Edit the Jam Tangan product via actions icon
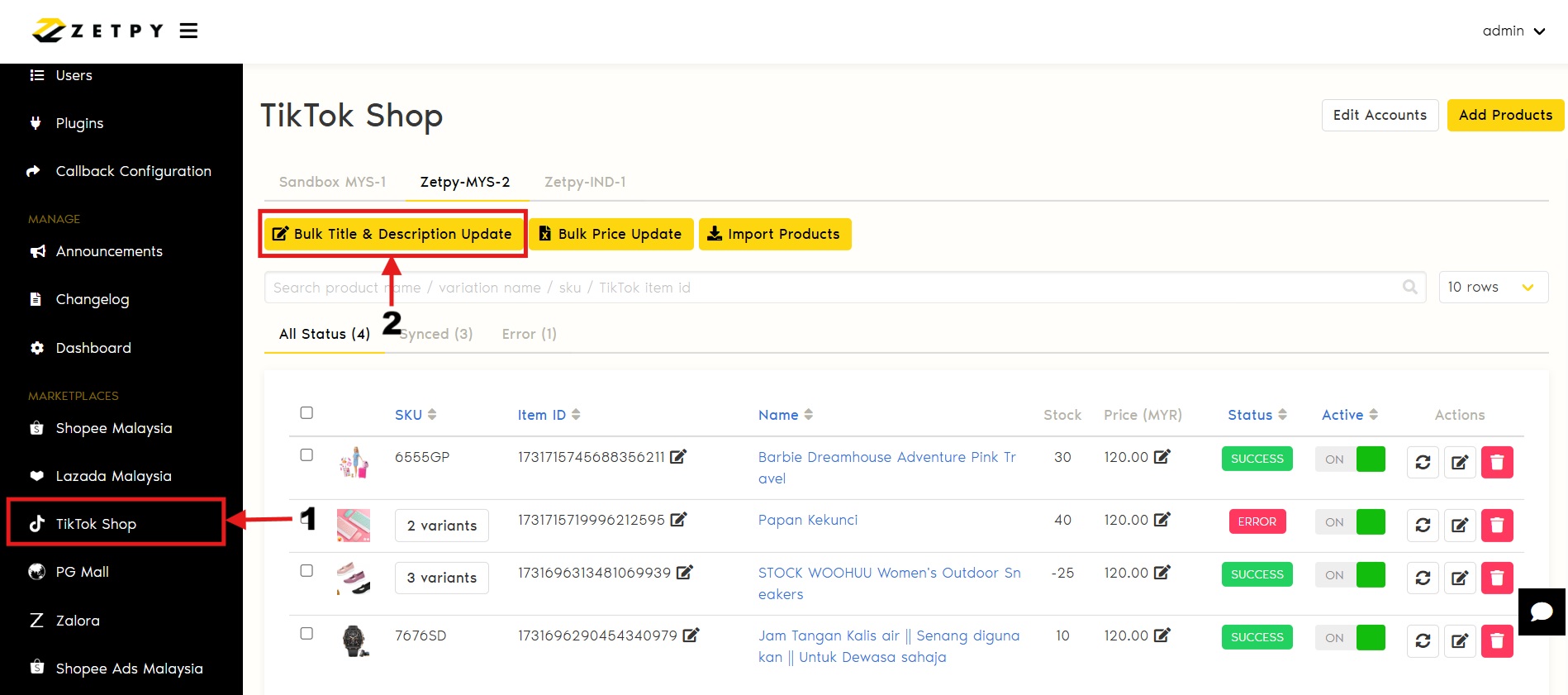This screenshot has height=695, width=1568. [1460, 640]
